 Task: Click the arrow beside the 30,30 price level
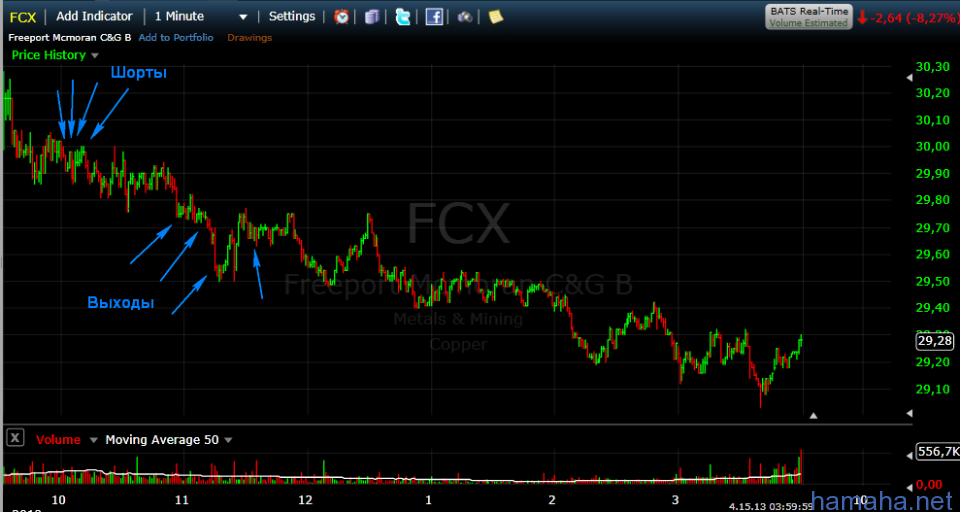pos(909,79)
